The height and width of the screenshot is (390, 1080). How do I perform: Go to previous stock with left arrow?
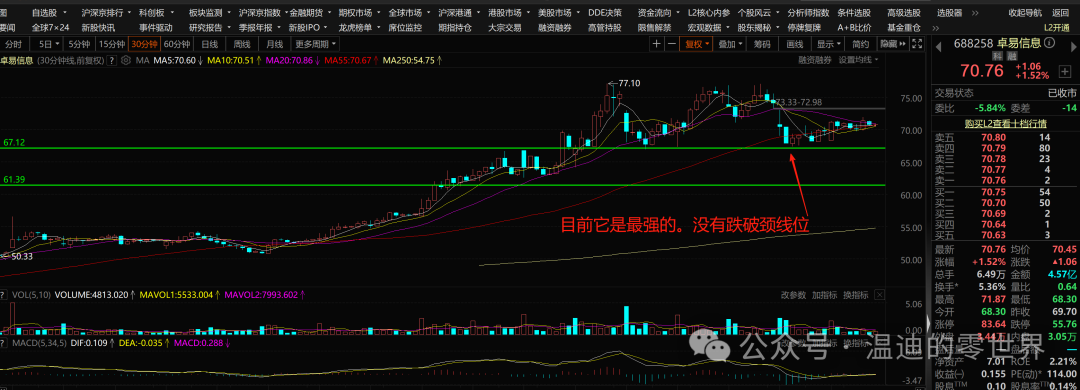click(x=937, y=47)
